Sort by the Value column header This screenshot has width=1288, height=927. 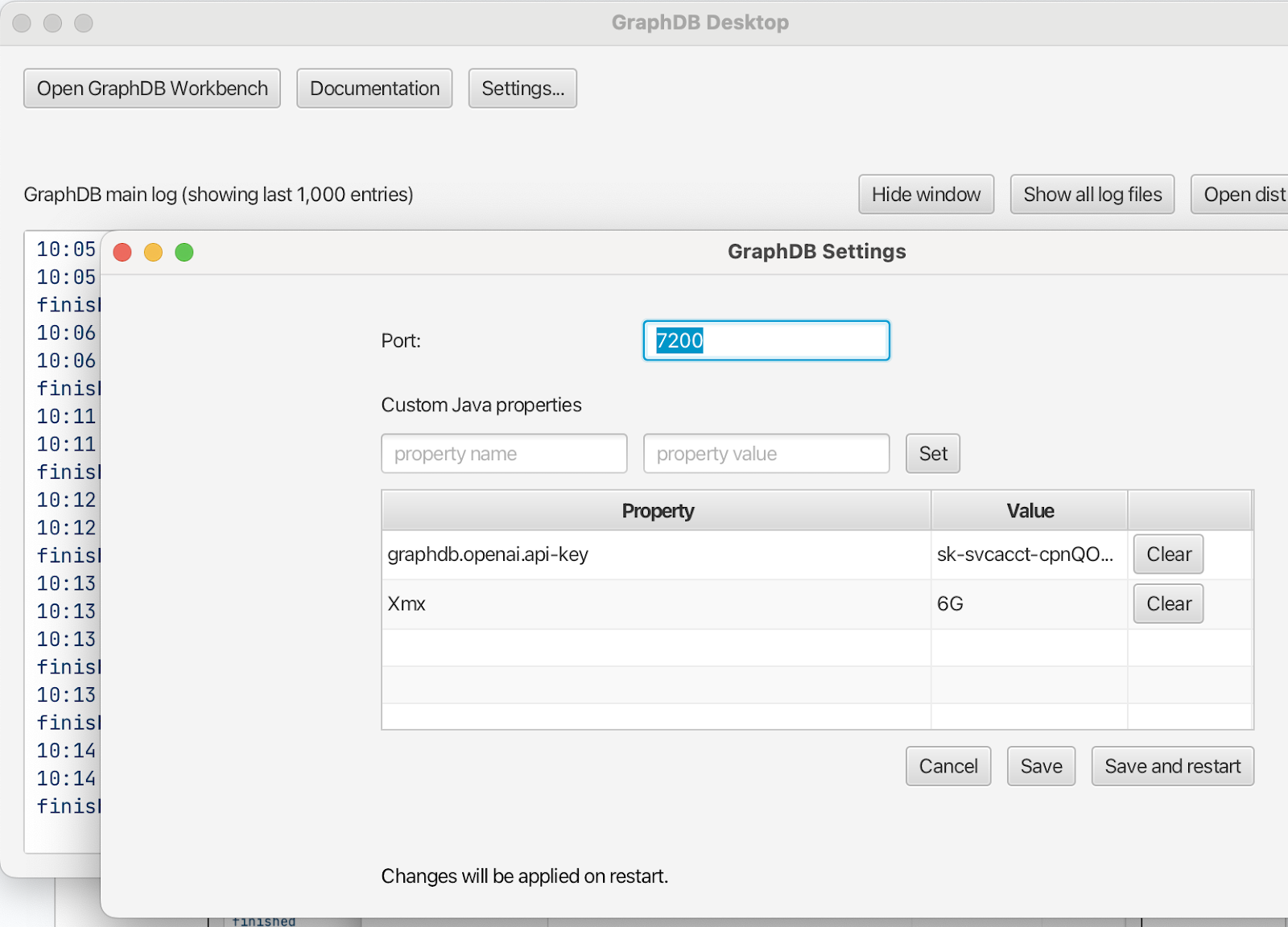tap(1030, 511)
